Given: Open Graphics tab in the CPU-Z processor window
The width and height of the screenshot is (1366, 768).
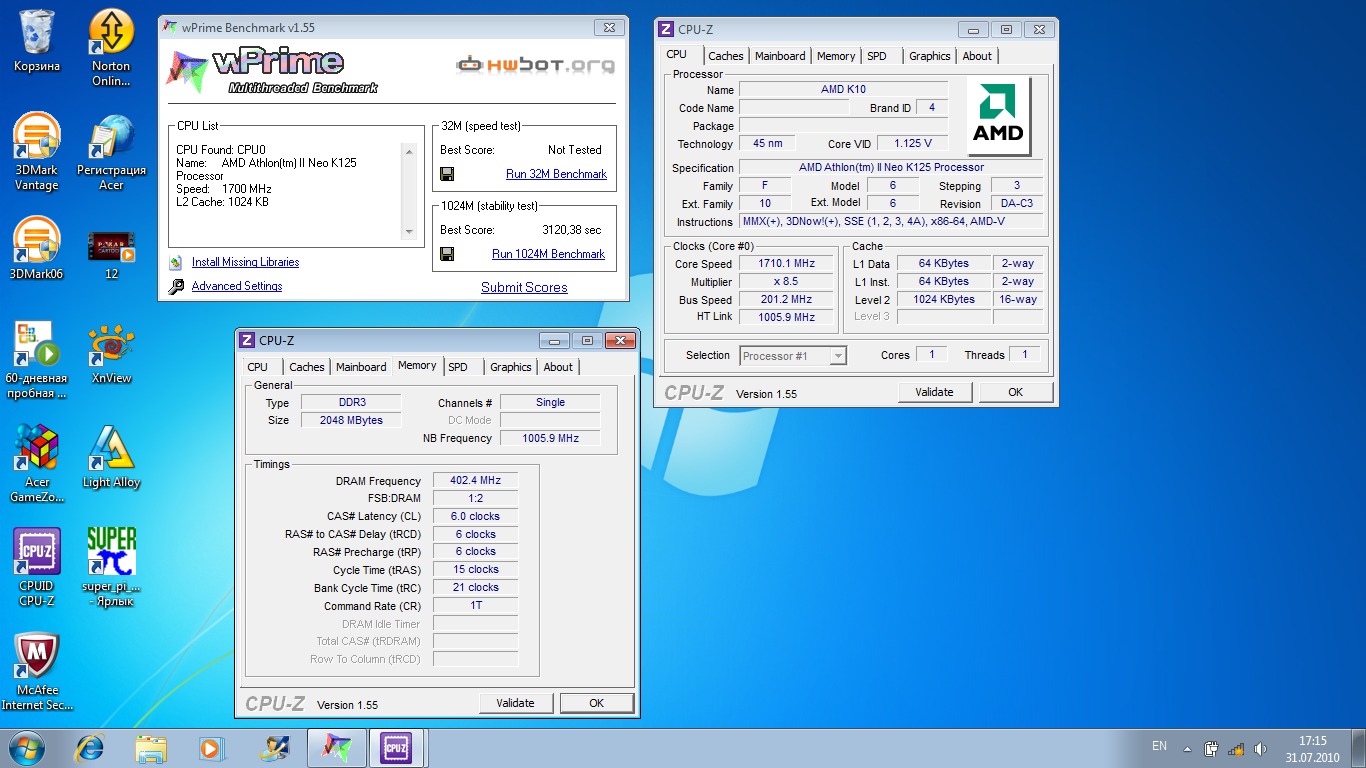Looking at the screenshot, I should 930,56.
